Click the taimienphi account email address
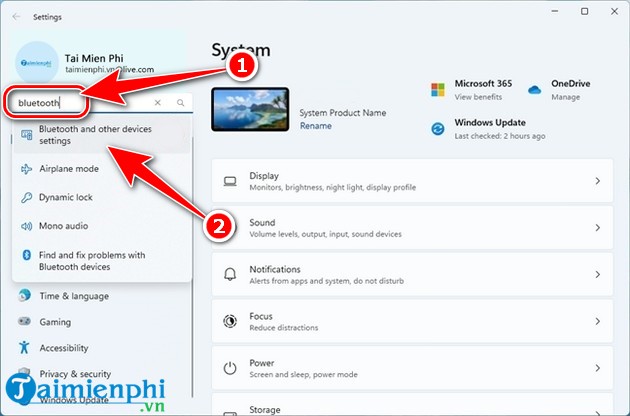 pos(109,70)
